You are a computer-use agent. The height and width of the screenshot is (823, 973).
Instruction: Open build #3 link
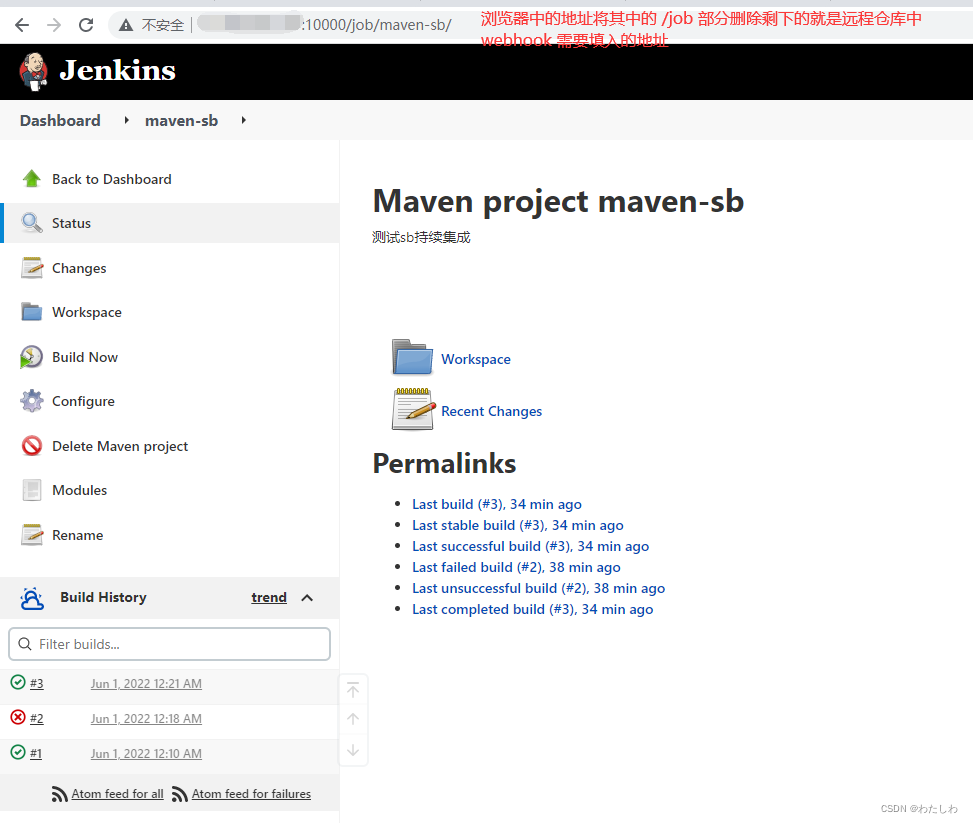click(x=37, y=683)
